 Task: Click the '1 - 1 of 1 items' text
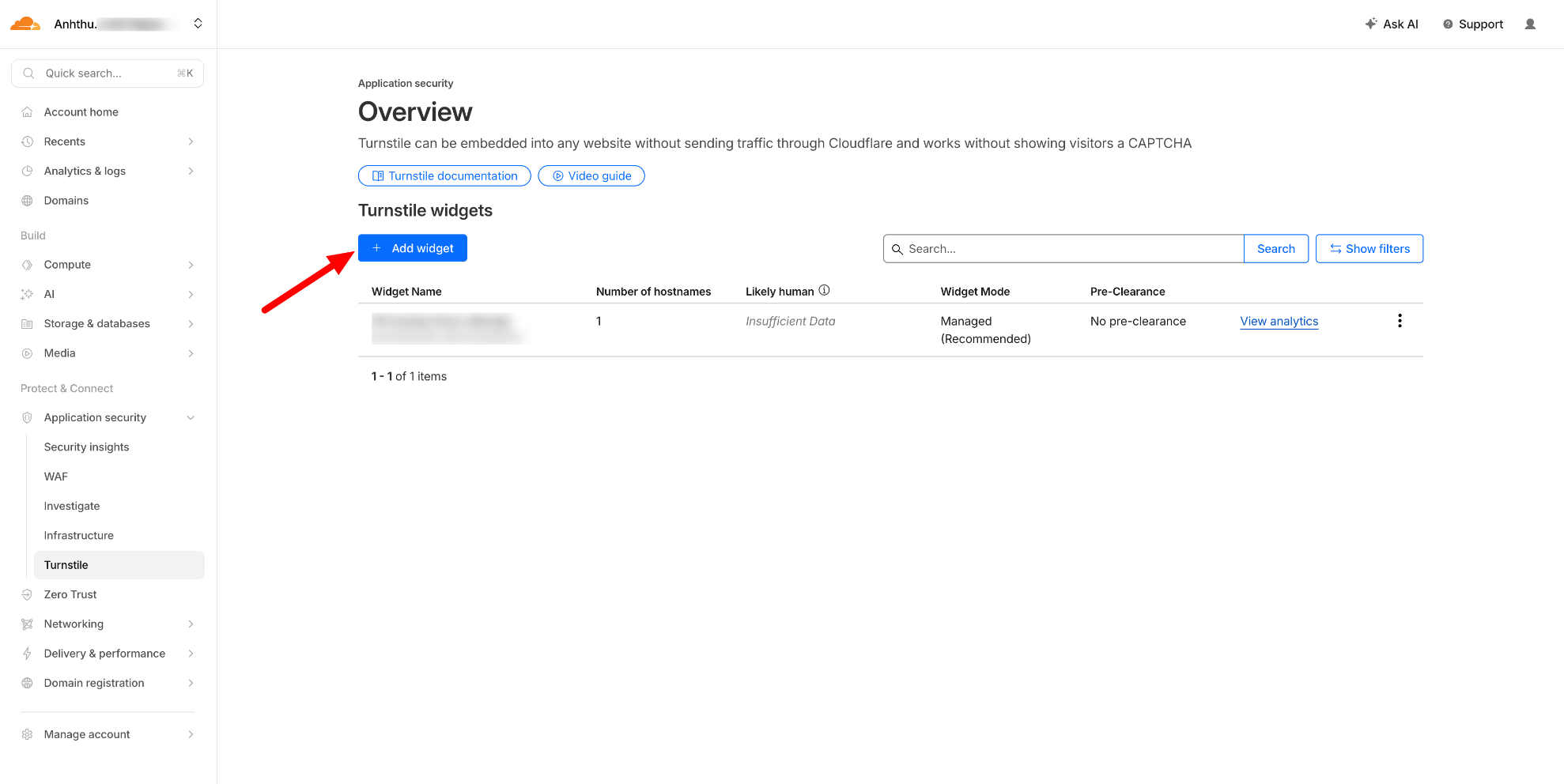point(409,376)
